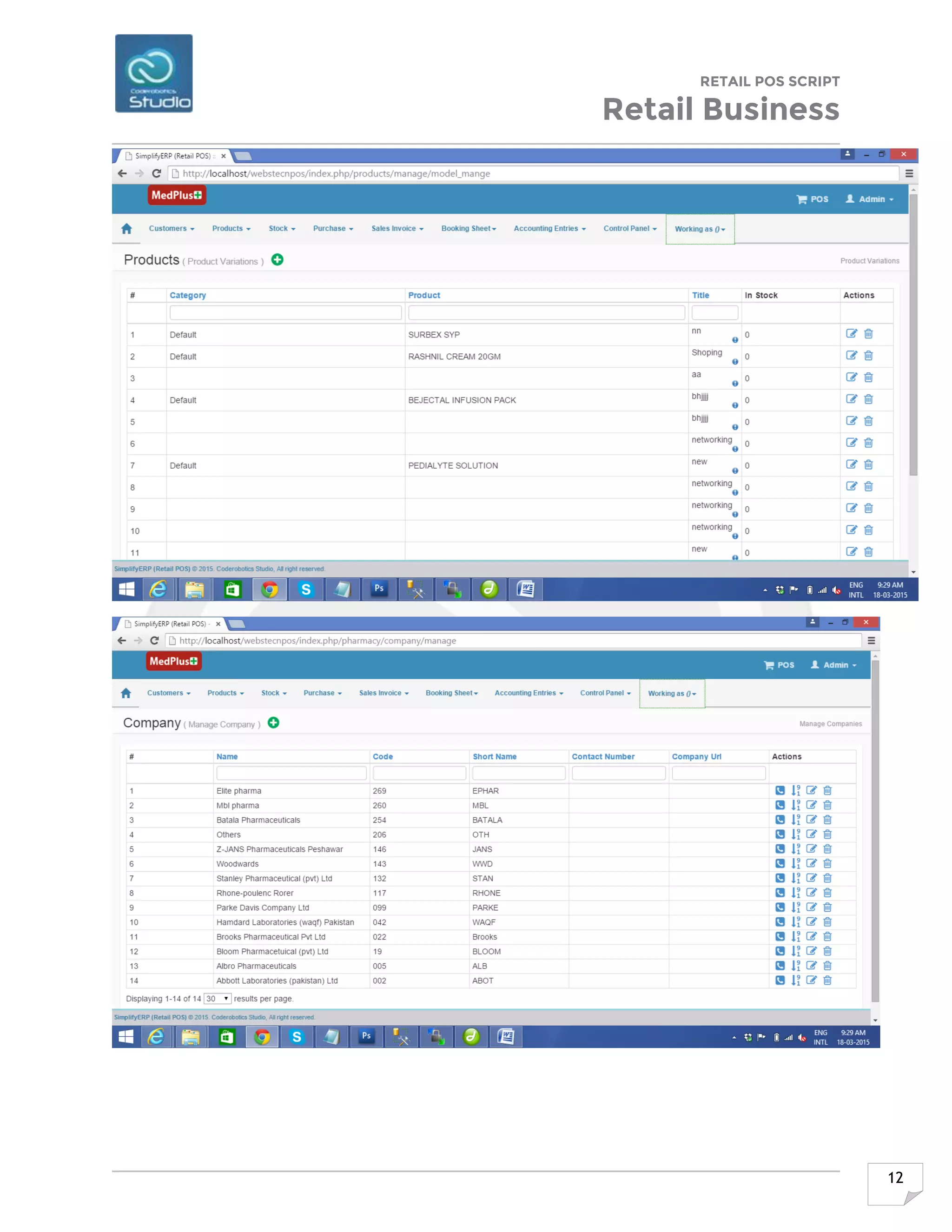The width and height of the screenshot is (952, 1232).
Task: Delete Abbott Laboratories (pakistan) Ltd row
Action: click(x=827, y=980)
